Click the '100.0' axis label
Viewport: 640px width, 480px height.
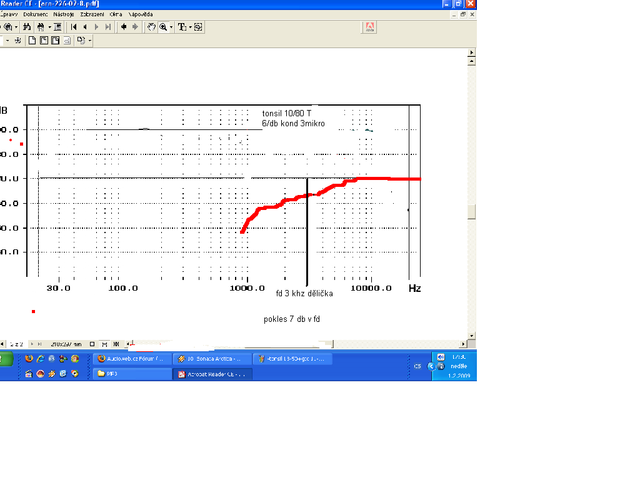click(123, 288)
